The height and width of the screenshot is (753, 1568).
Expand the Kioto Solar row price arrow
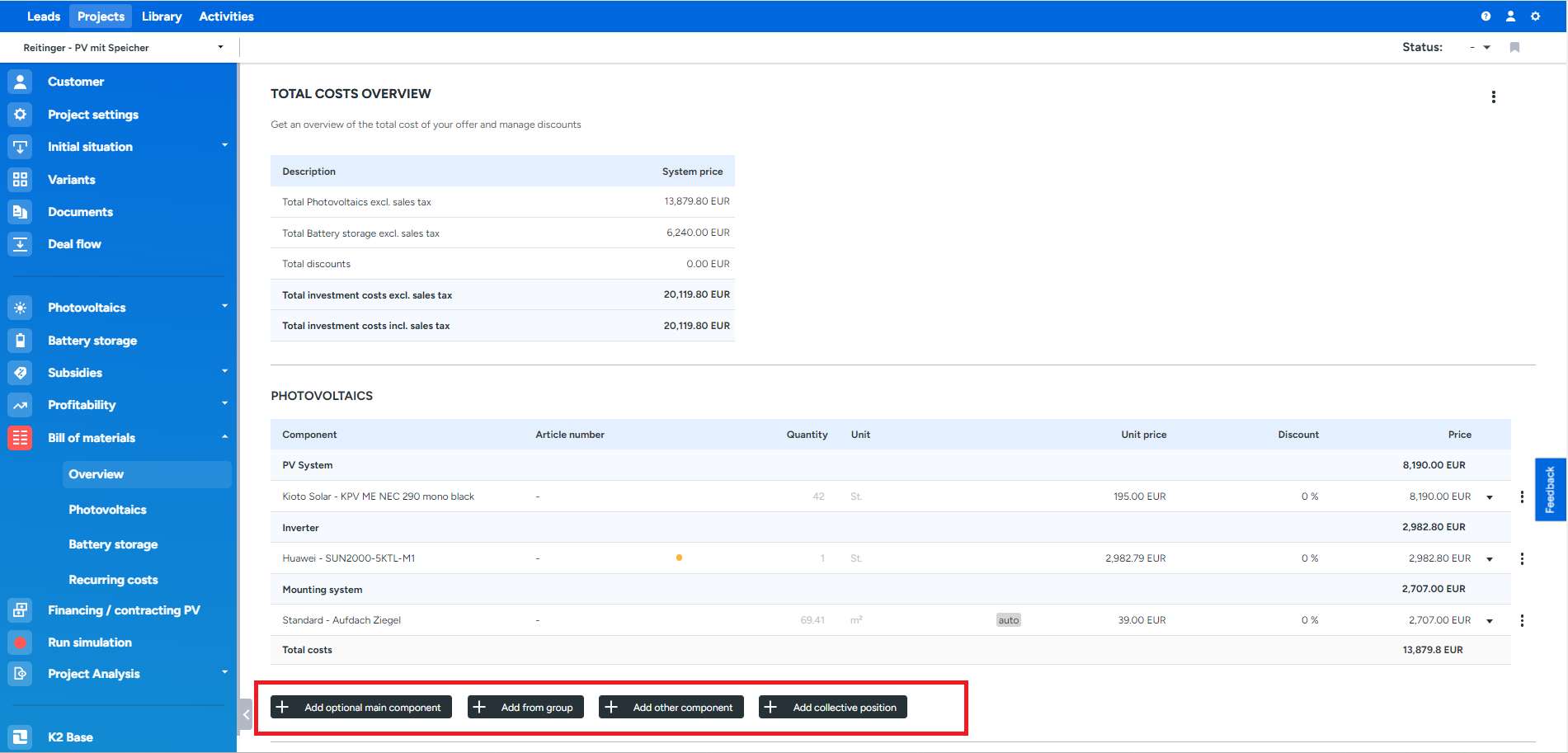(1490, 497)
